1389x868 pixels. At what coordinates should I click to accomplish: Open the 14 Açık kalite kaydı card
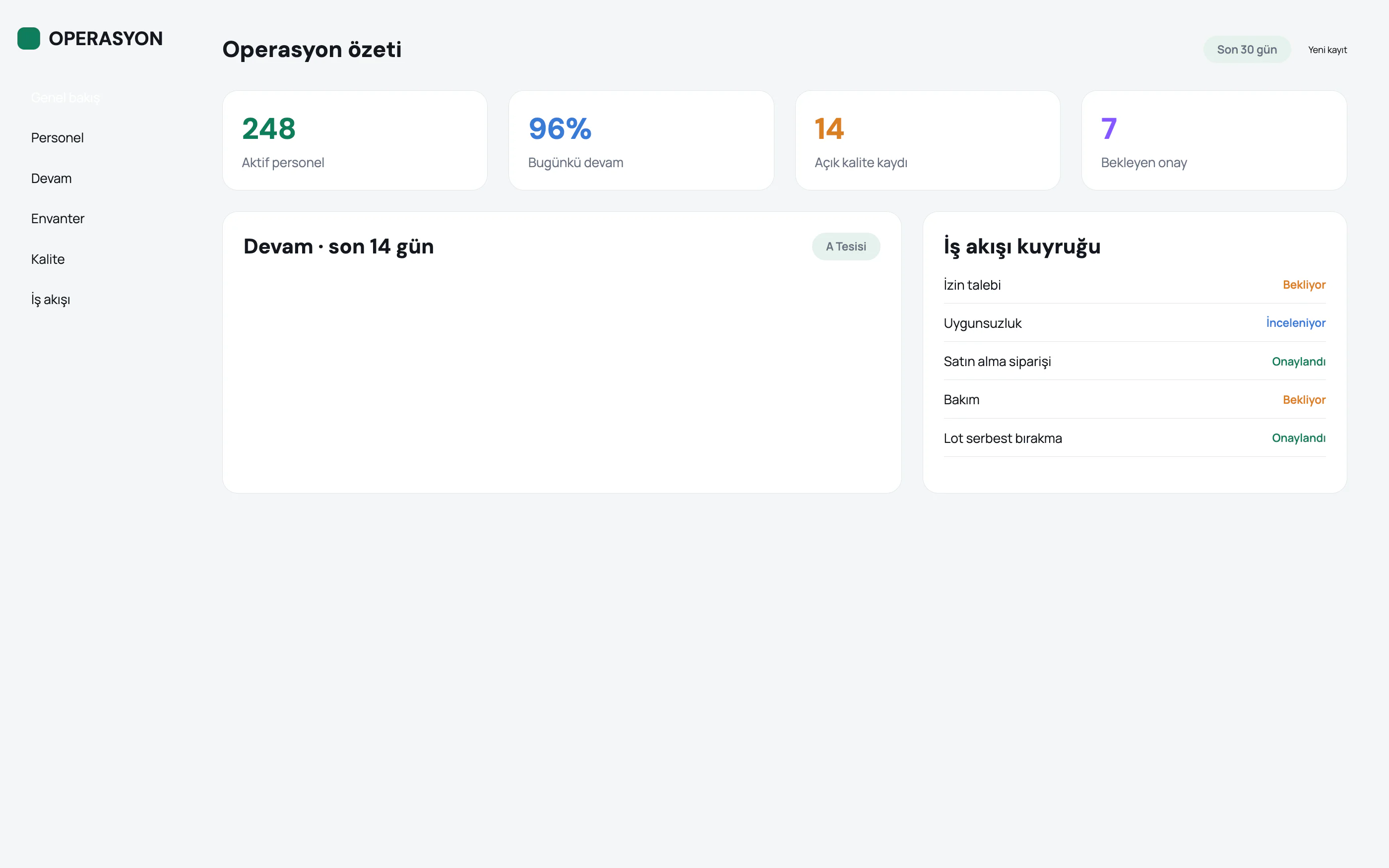pos(928,140)
